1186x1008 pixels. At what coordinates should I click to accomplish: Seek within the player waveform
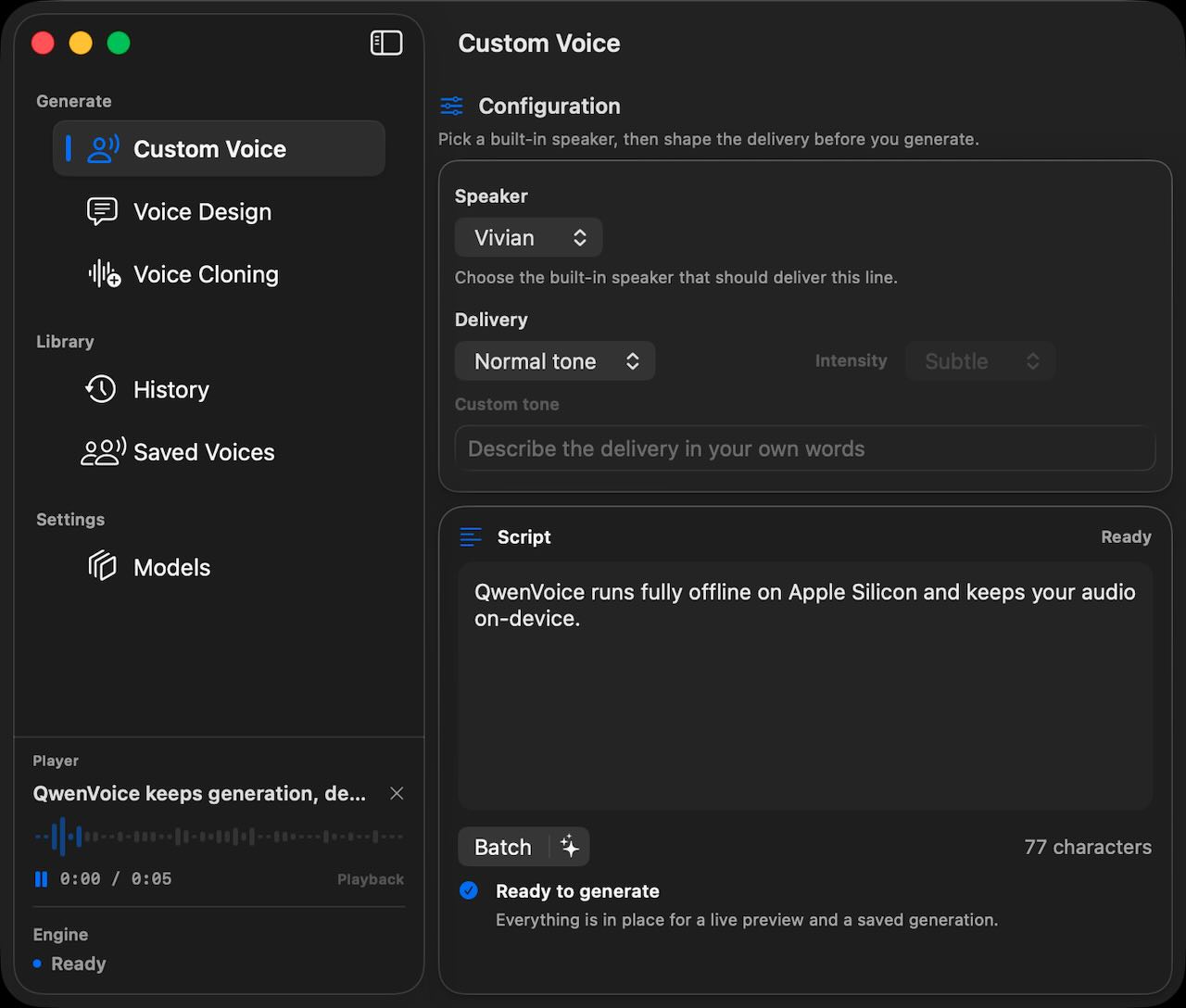coord(219,837)
